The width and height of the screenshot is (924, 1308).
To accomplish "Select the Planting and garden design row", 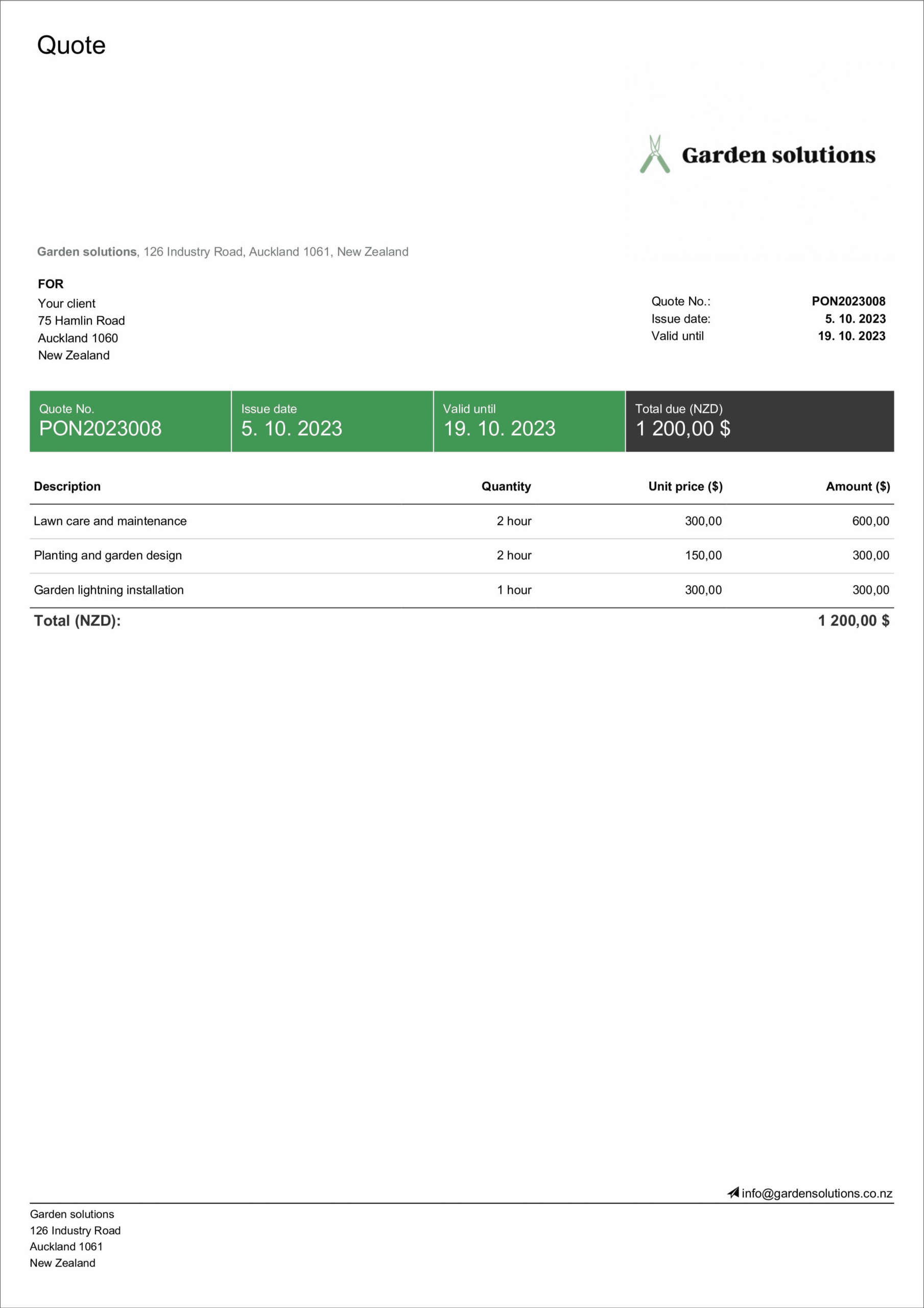I will coord(108,555).
